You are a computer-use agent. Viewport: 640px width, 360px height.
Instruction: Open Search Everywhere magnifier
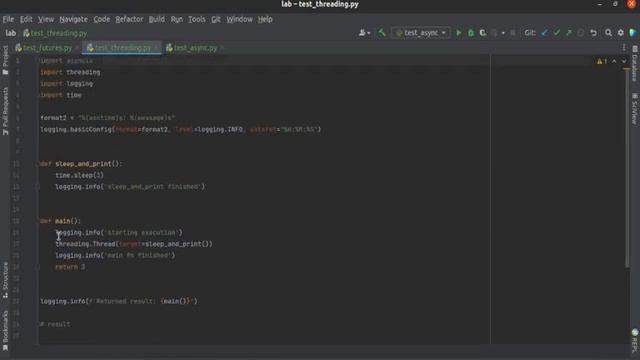coord(608,33)
